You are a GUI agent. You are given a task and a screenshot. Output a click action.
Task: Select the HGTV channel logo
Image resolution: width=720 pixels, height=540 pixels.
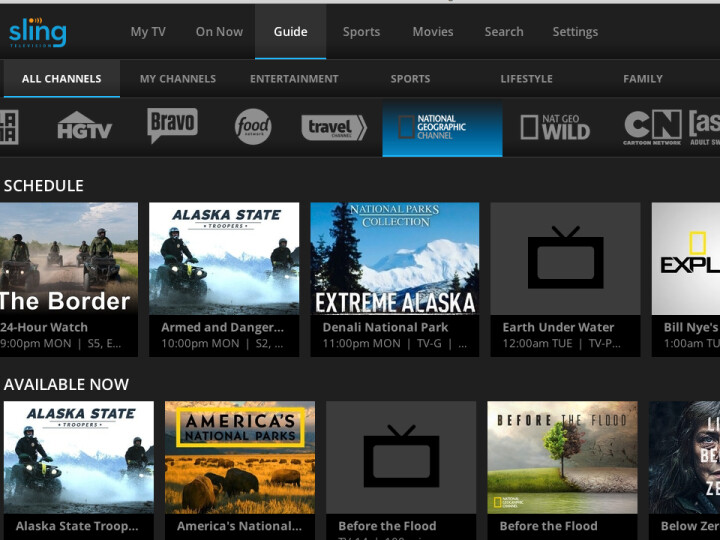(x=84, y=125)
